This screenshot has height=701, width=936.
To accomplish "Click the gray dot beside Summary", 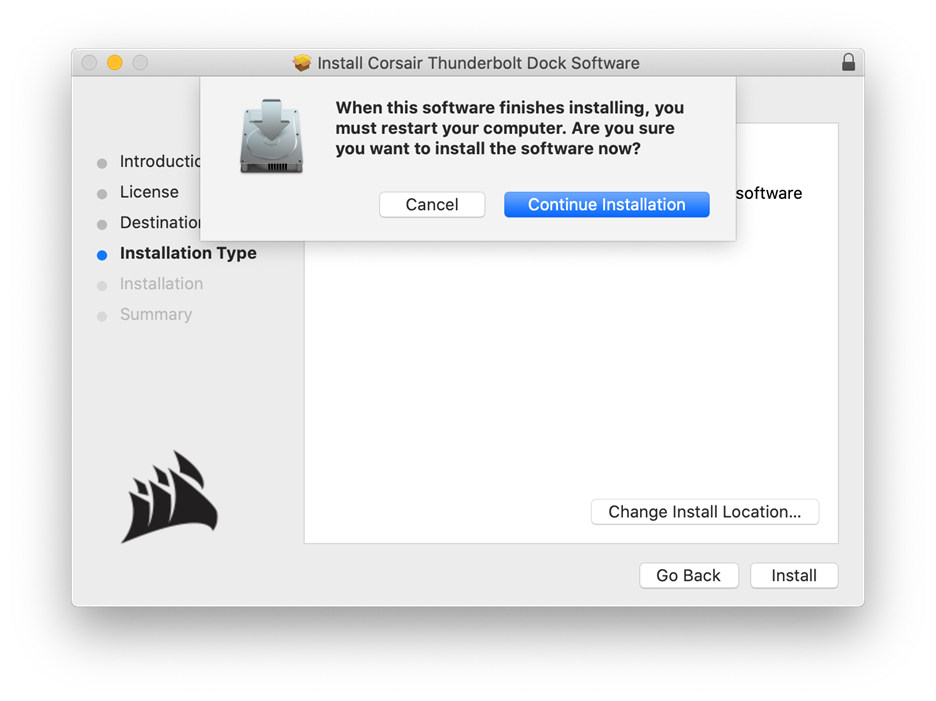I will pyautogui.click(x=102, y=316).
